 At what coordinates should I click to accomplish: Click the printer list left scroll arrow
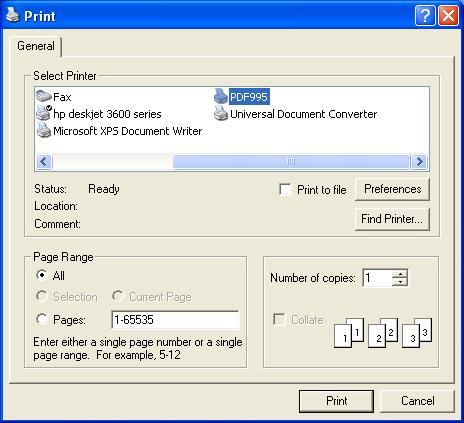click(x=44, y=162)
